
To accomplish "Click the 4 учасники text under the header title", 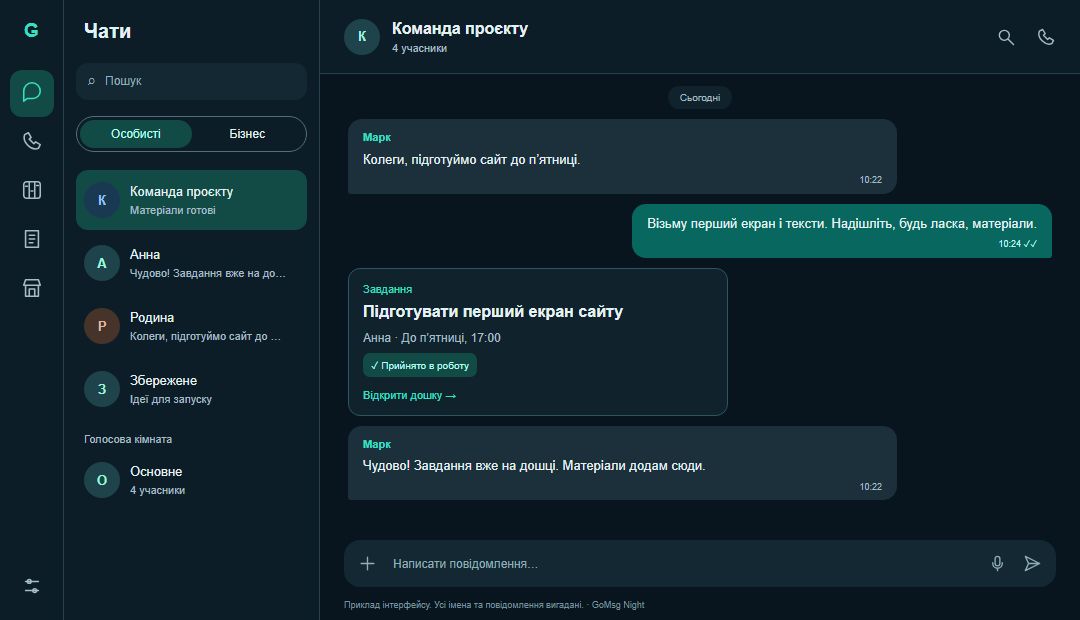I will [419, 48].
